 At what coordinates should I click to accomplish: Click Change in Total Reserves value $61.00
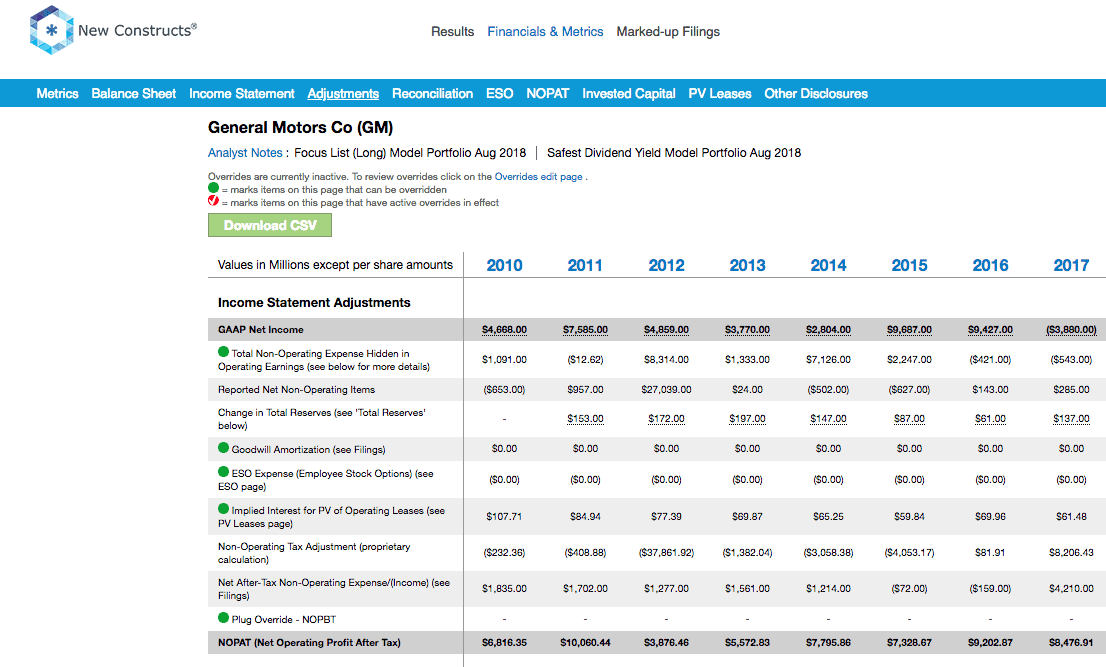point(990,419)
